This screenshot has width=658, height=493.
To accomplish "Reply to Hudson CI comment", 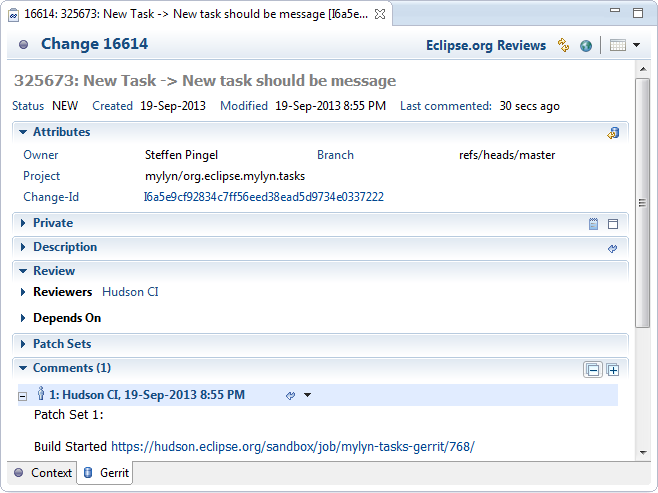I will [290, 395].
